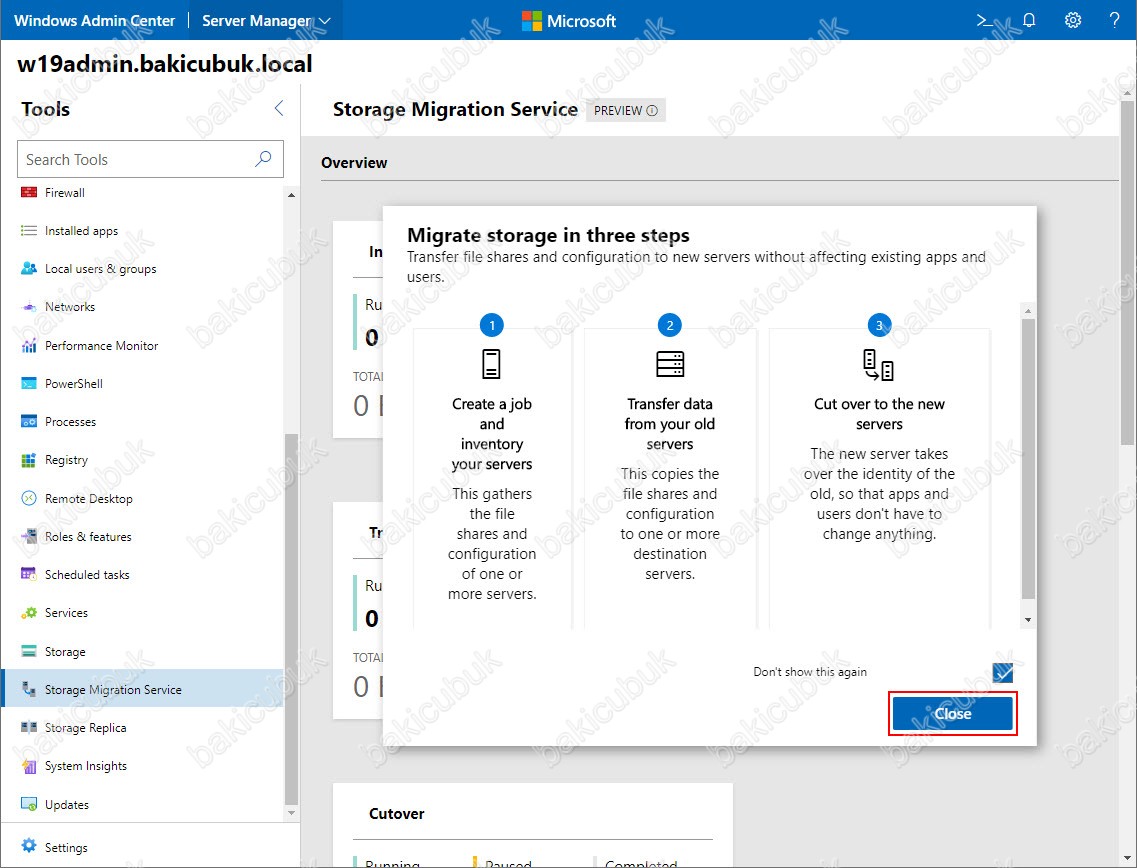Open the Registry tool icon
Screen dimensions: 1137x868
point(29,460)
